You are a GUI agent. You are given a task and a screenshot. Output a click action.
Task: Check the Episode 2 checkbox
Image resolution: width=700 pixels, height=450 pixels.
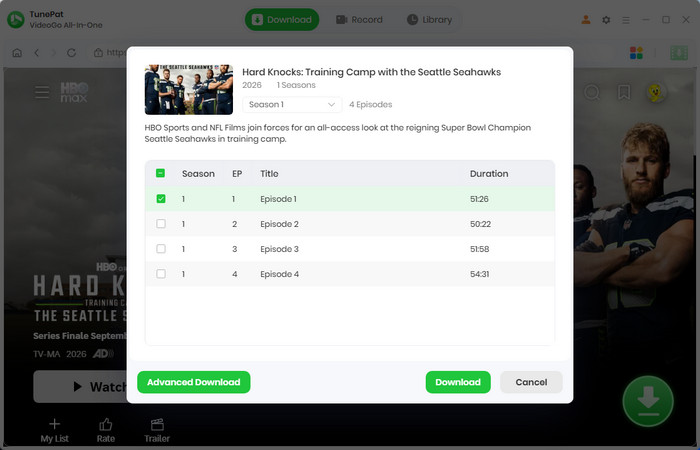(161, 224)
